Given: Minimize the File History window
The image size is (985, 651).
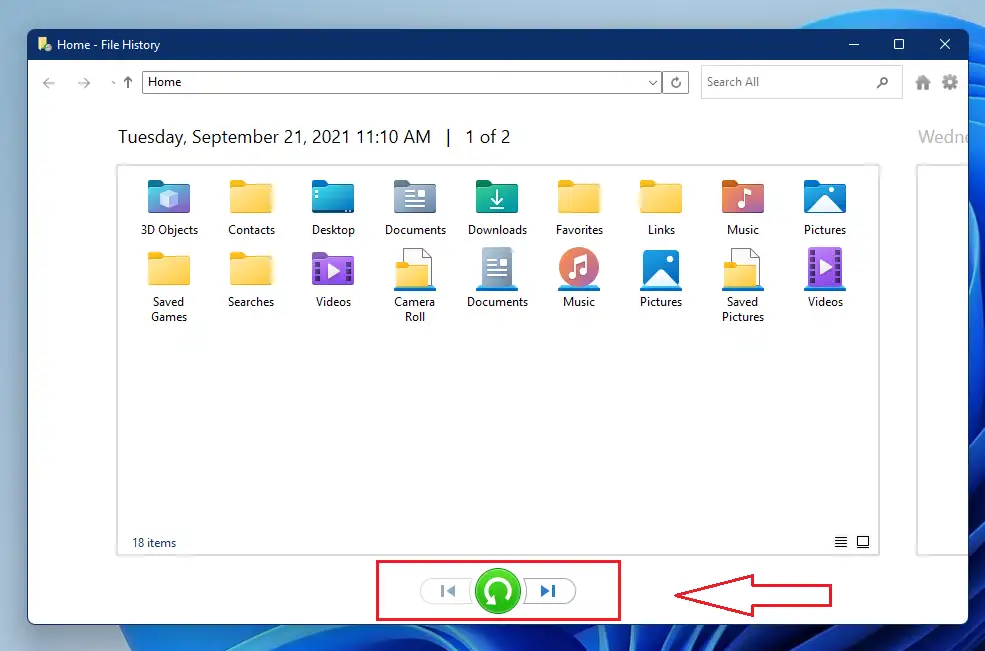Looking at the screenshot, I should click(854, 44).
